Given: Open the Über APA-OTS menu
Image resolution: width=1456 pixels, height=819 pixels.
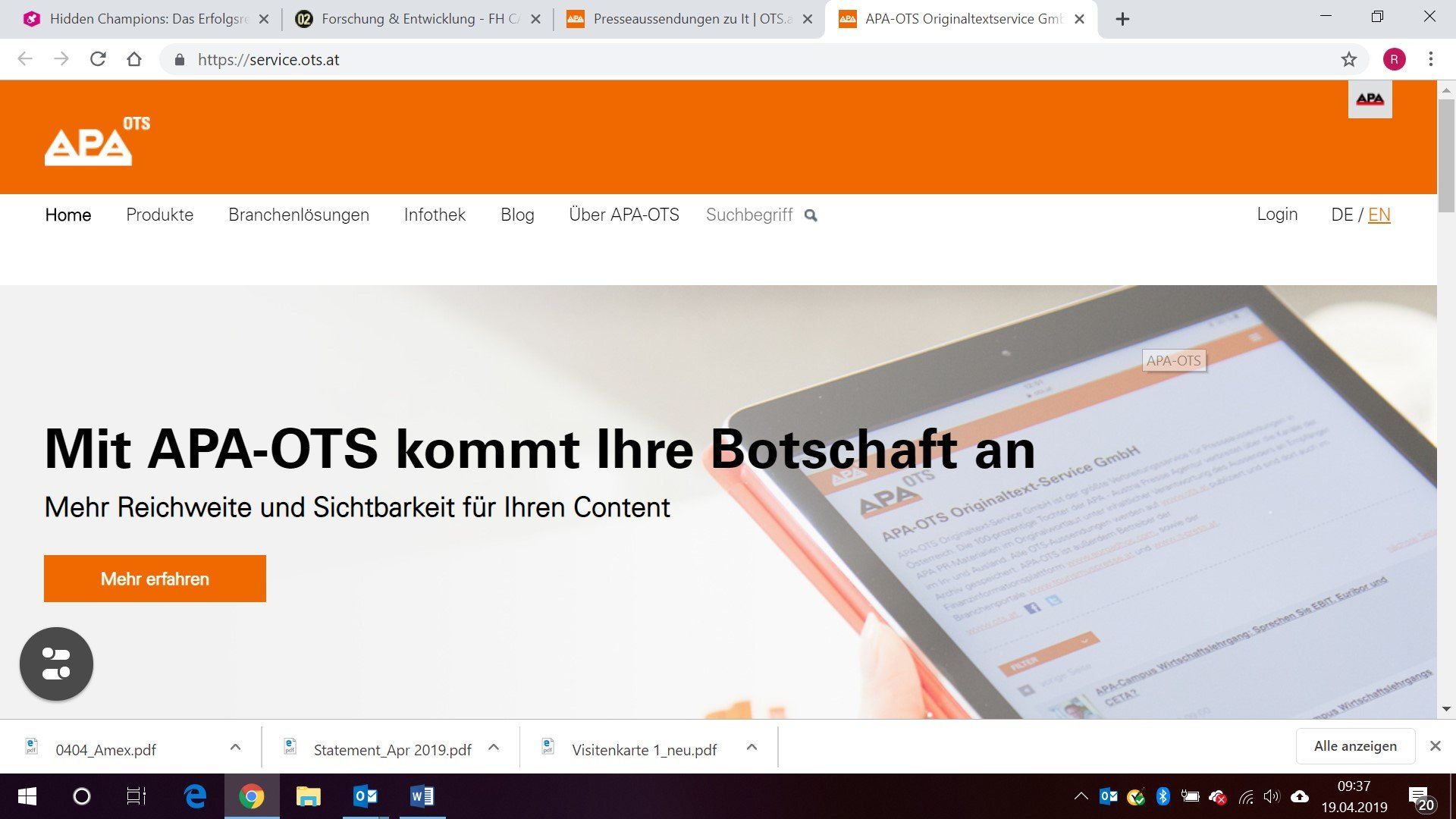Looking at the screenshot, I should click(624, 215).
